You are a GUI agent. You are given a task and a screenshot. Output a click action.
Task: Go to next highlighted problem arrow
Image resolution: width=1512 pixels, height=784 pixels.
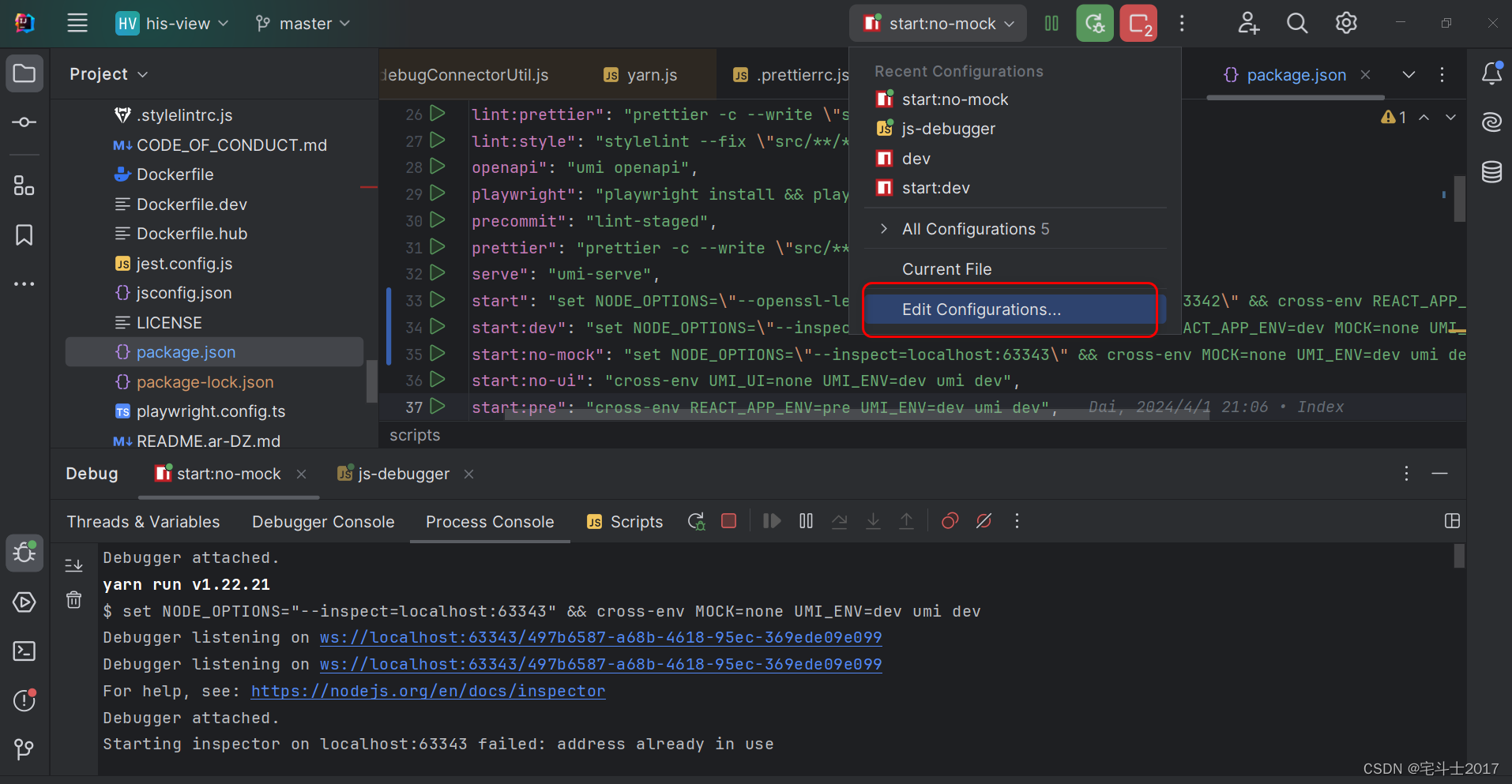(x=1450, y=117)
